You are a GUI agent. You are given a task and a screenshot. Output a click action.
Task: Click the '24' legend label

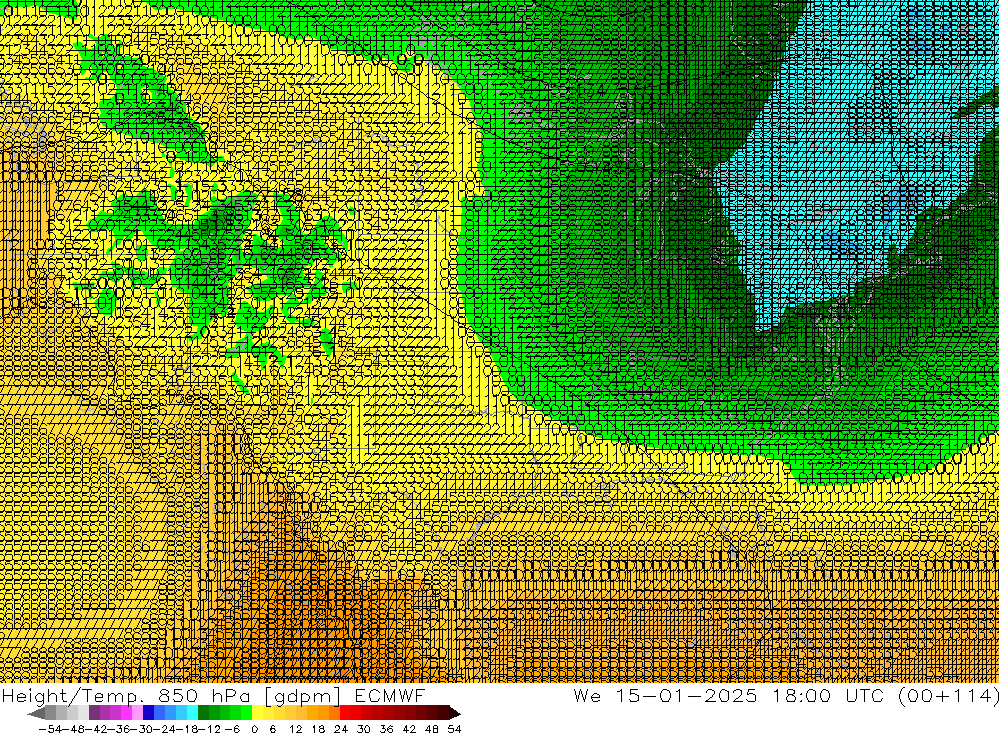[341, 729]
